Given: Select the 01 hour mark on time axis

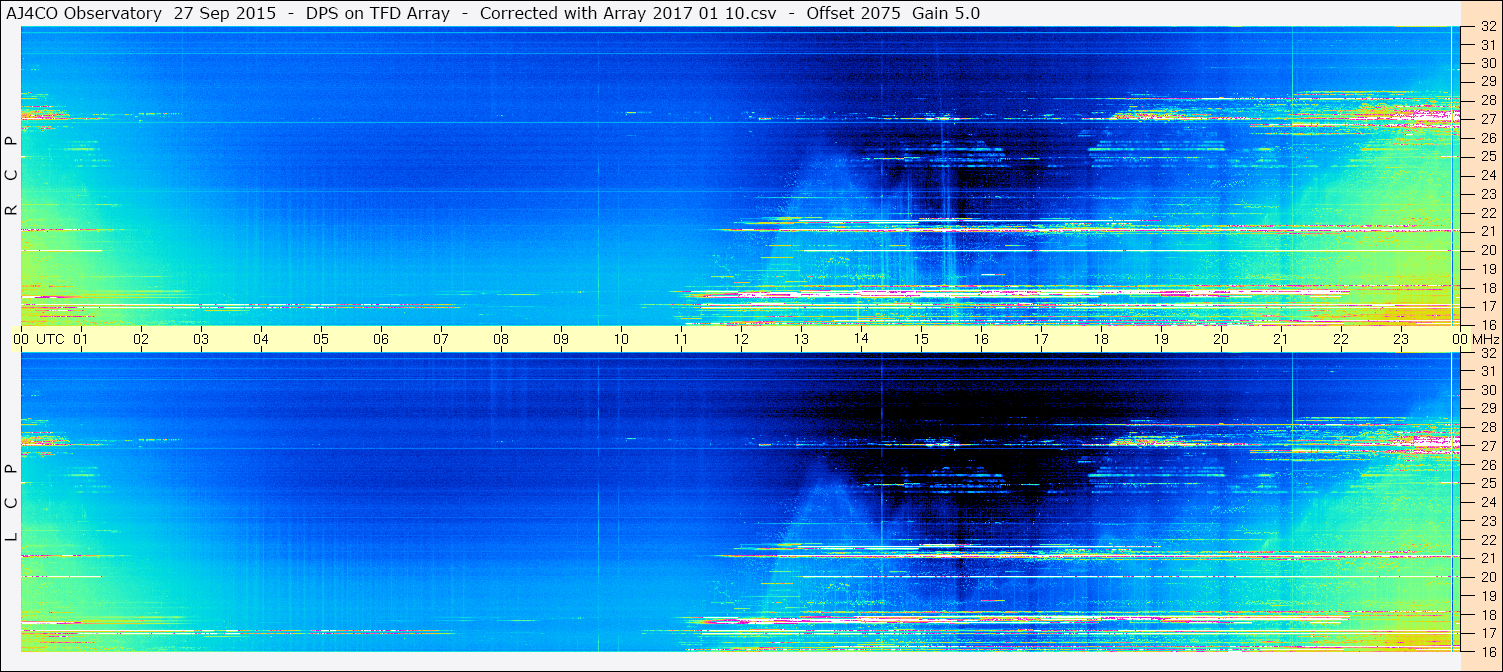Looking at the screenshot, I should pyautogui.click(x=81, y=339).
